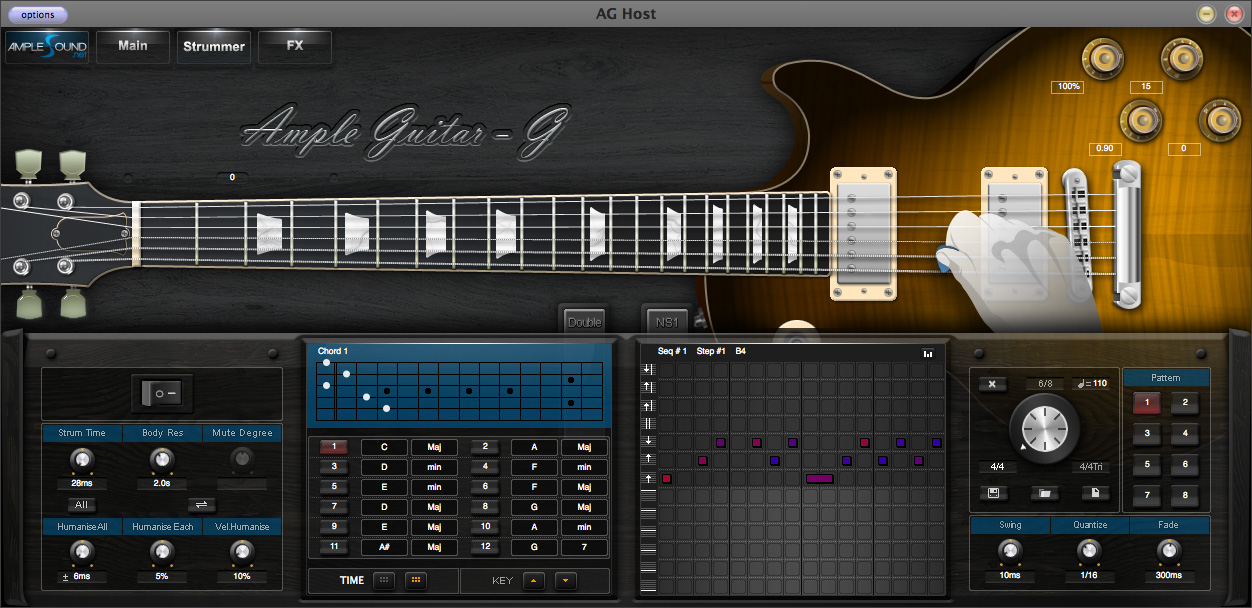Select chord slot 12
Screen dimensions: 1252x608
(x=484, y=547)
